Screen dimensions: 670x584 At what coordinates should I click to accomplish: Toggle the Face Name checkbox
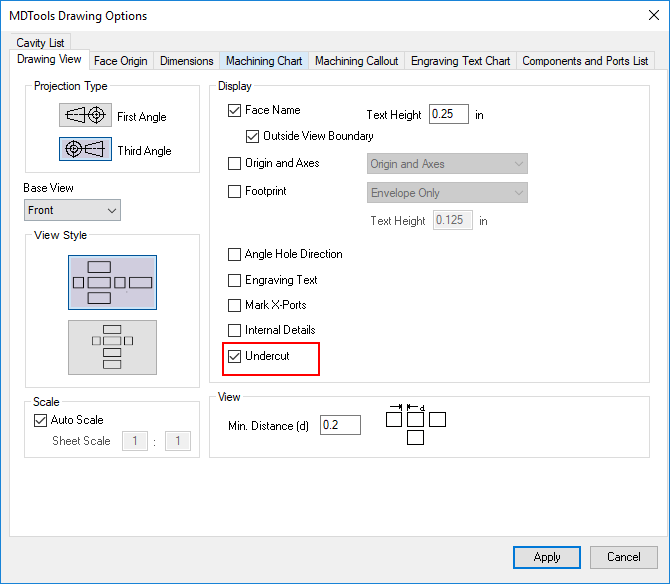(x=235, y=111)
